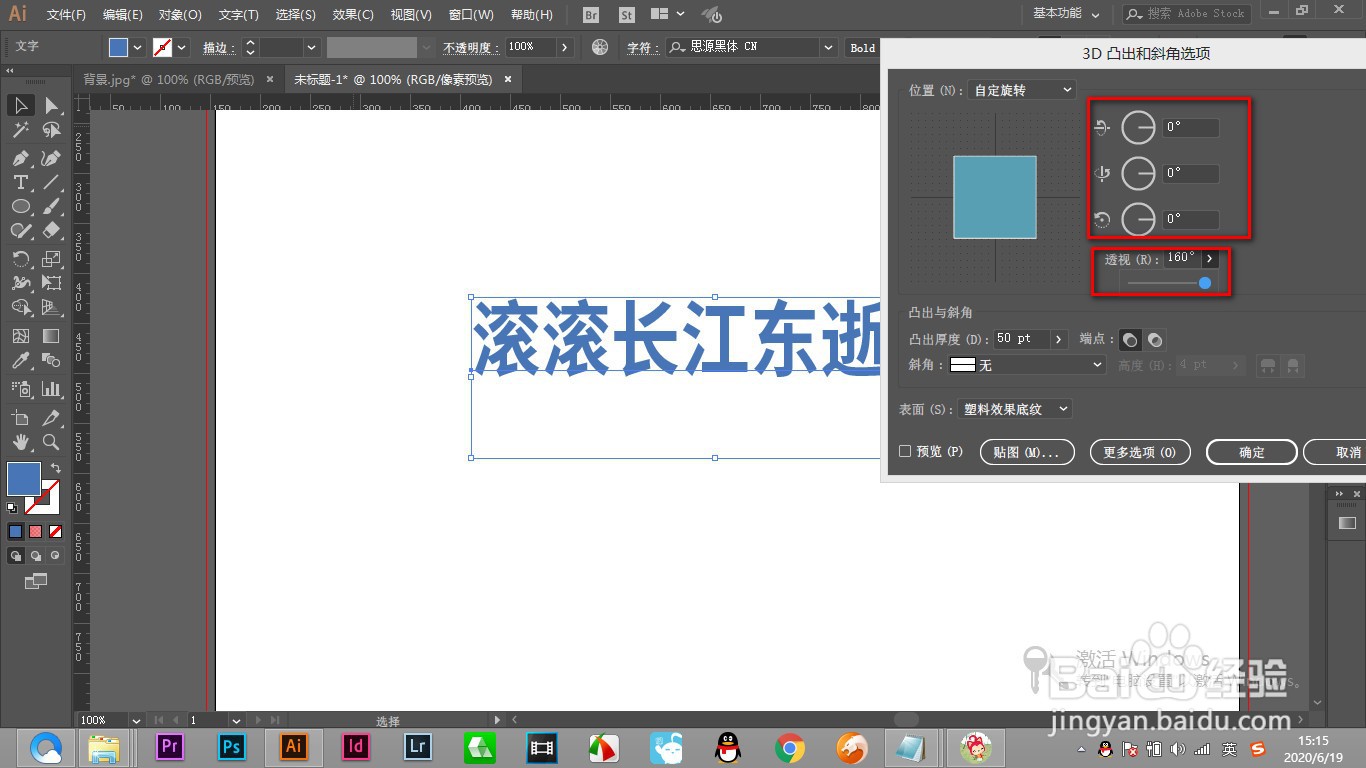Open Bridge via the Br icon
Screen dimensions: 1366x768
point(591,14)
